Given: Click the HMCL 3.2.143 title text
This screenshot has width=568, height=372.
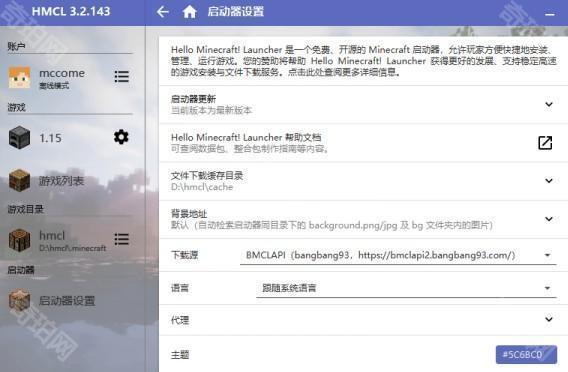Looking at the screenshot, I should tap(71, 12).
